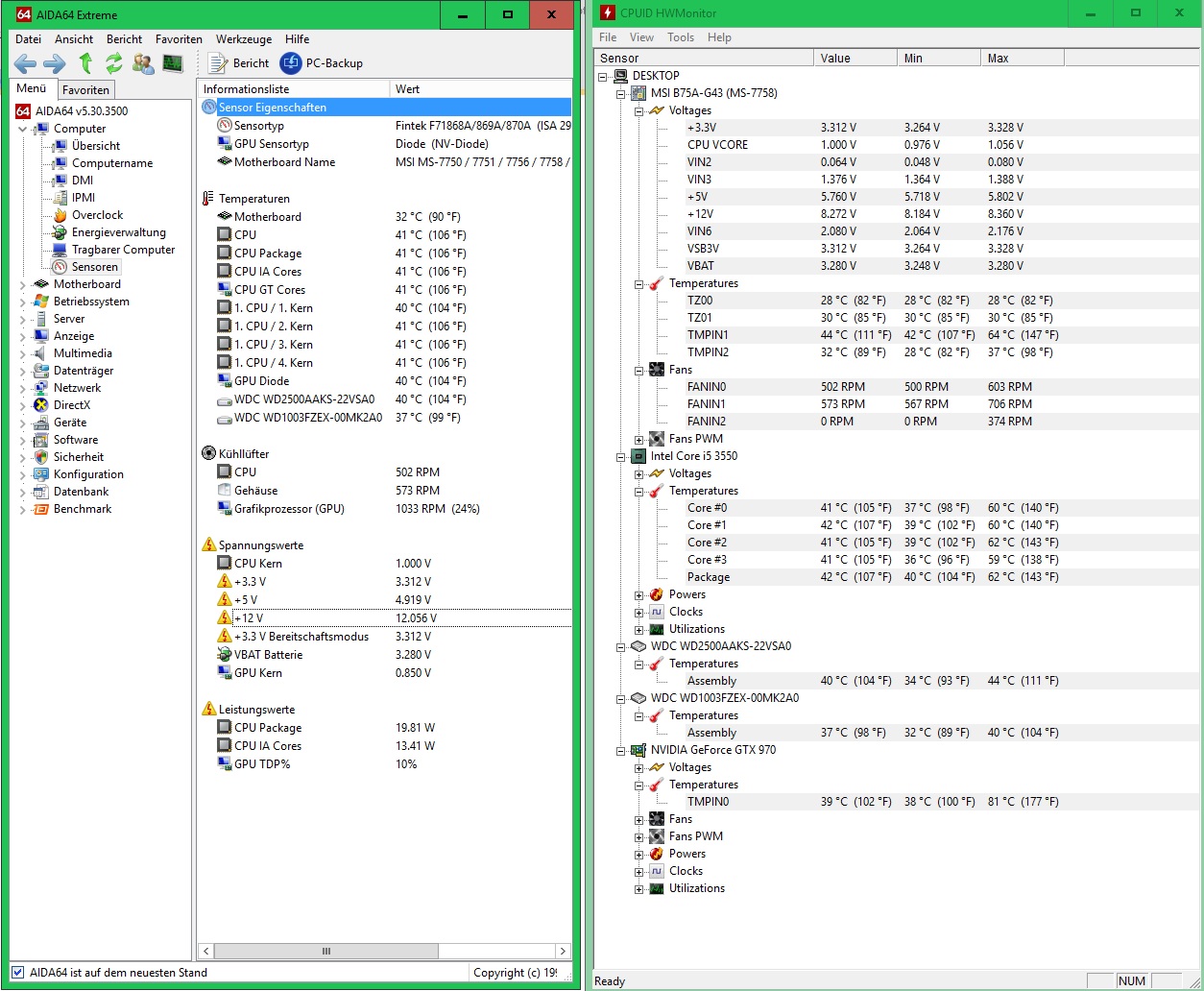Click the motherboard icon beside MSI B75A-G43
The width and height of the screenshot is (1204, 991).
pyautogui.click(x=638, y=93)
